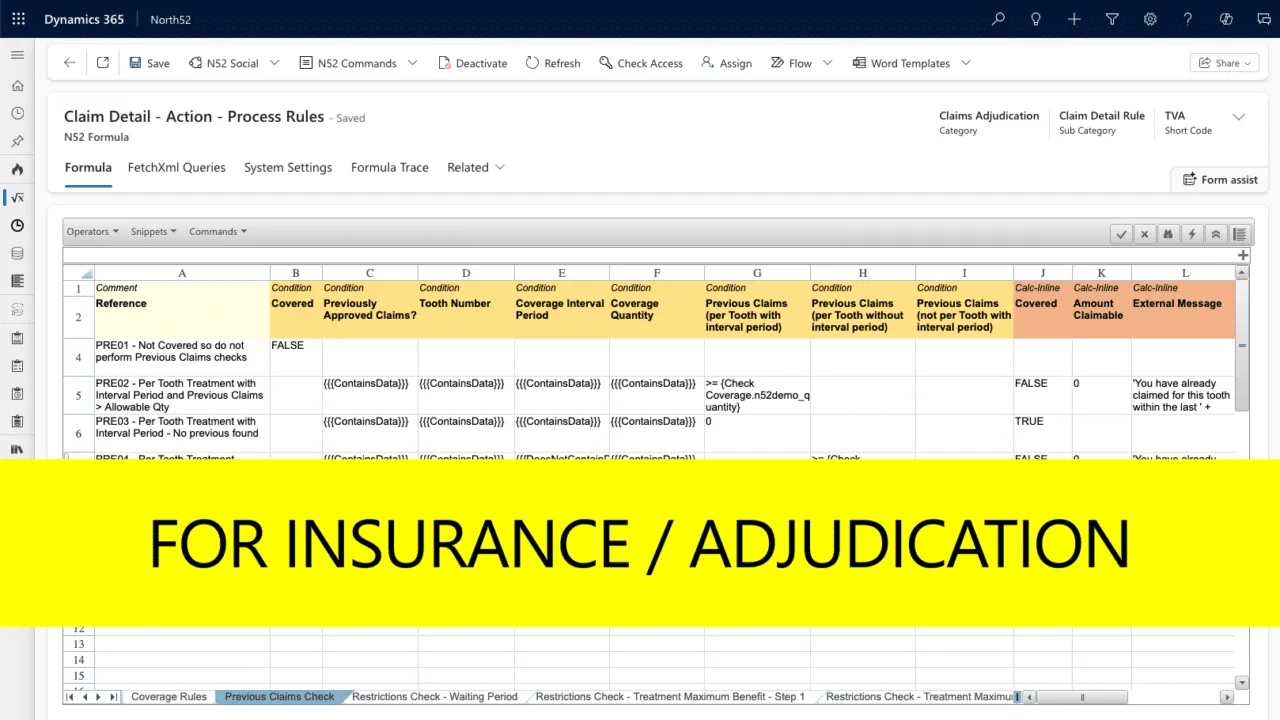
Task: Select the Formula tab
Action: pyautogui.click(x=88, y=168)
